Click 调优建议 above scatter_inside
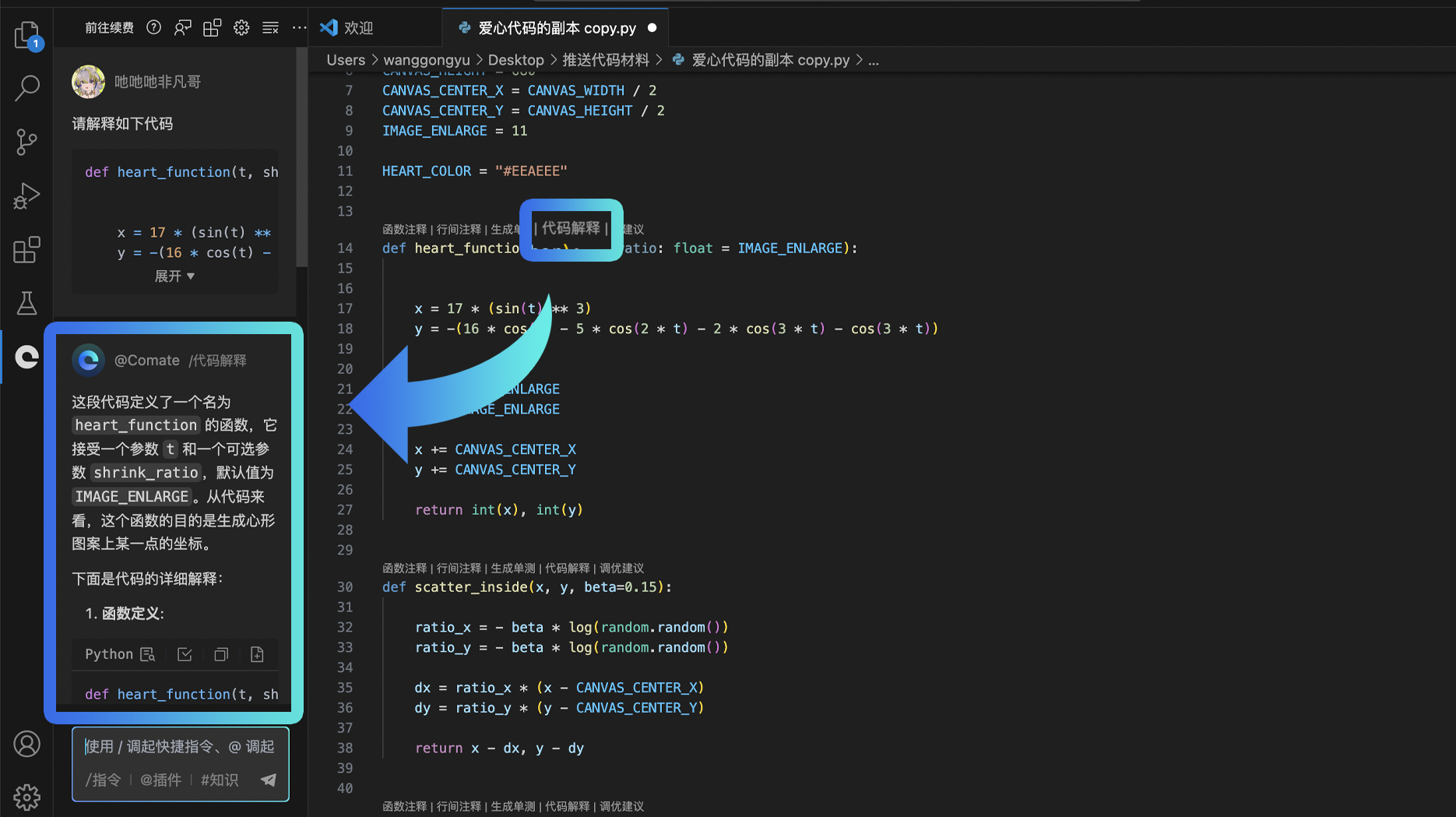The image size is (1456, 817). [621, 568]
